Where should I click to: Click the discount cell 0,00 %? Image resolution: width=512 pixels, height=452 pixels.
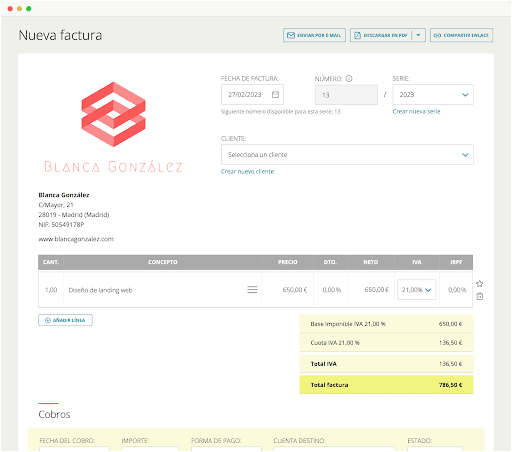[x=332, y=290]
